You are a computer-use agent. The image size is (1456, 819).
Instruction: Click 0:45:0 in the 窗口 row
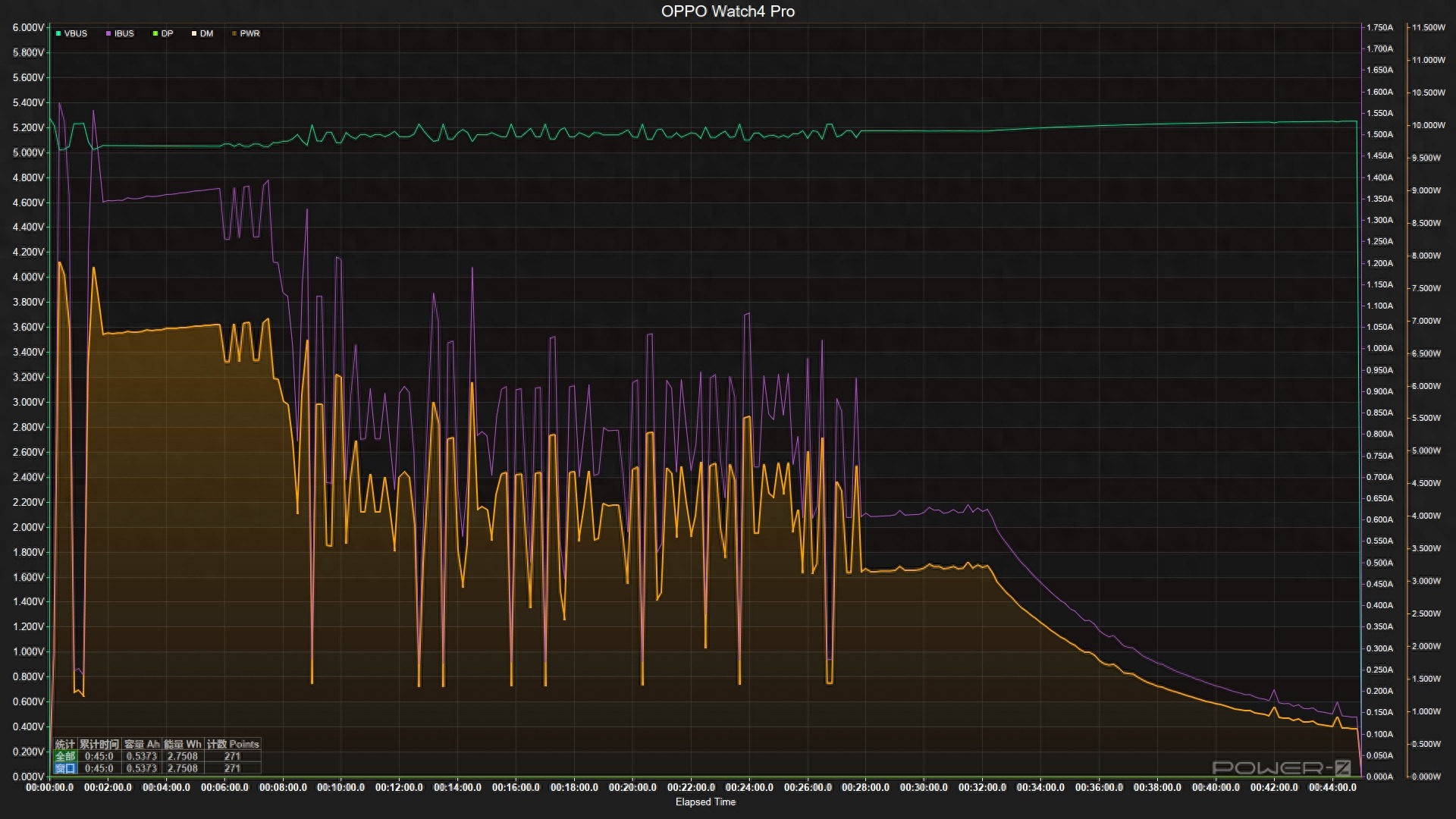click(99, 768)
